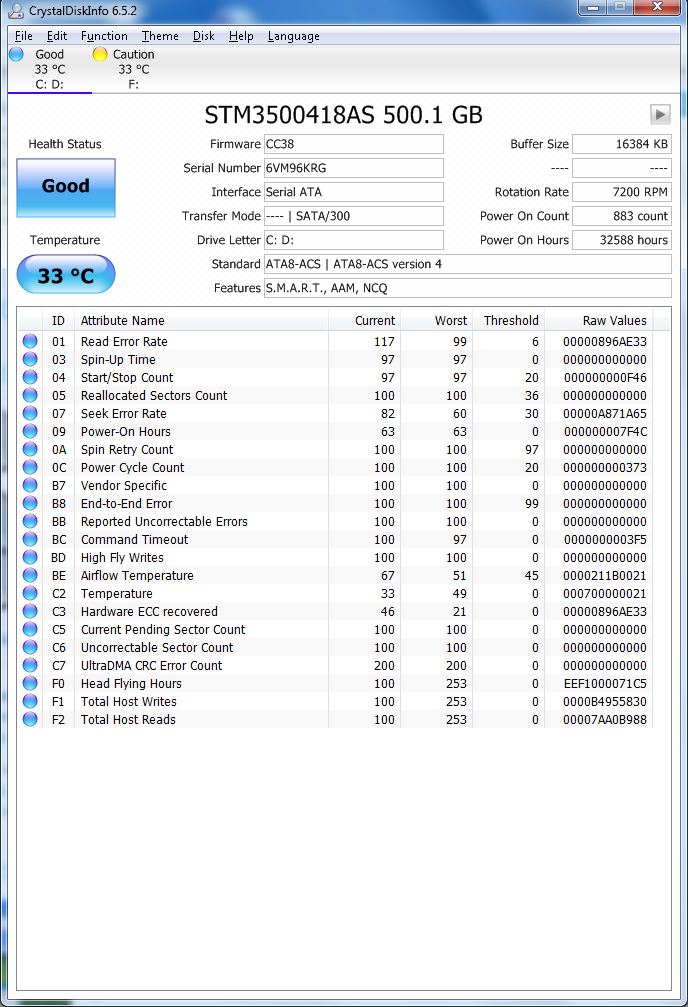The image size is (688, 1007).
Task: Click the Transfer Mode field SATA/300
Action: click(x=354, y=216)
